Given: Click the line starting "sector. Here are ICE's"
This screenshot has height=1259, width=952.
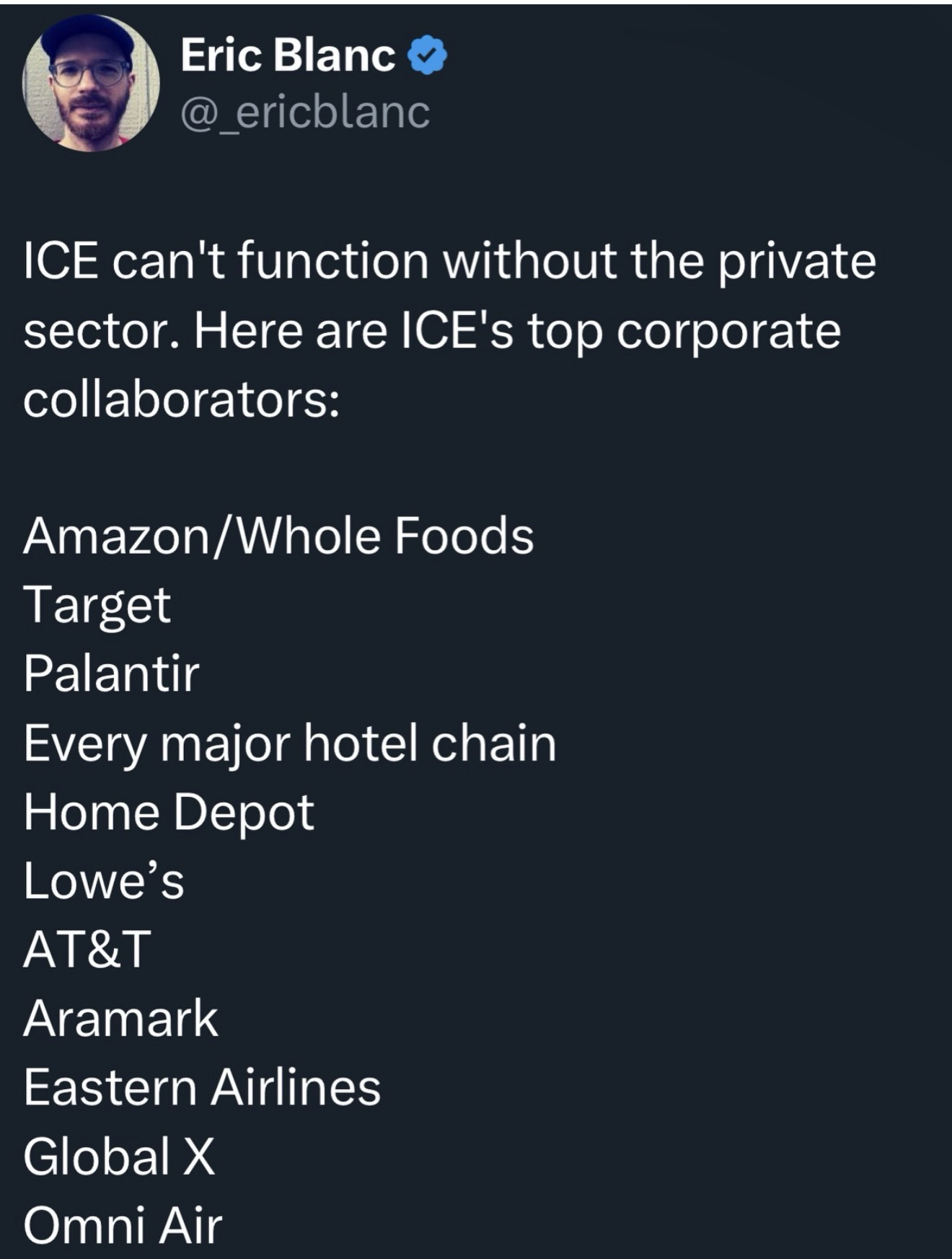Looking at the screenshot, I should [x=431, y=330].
